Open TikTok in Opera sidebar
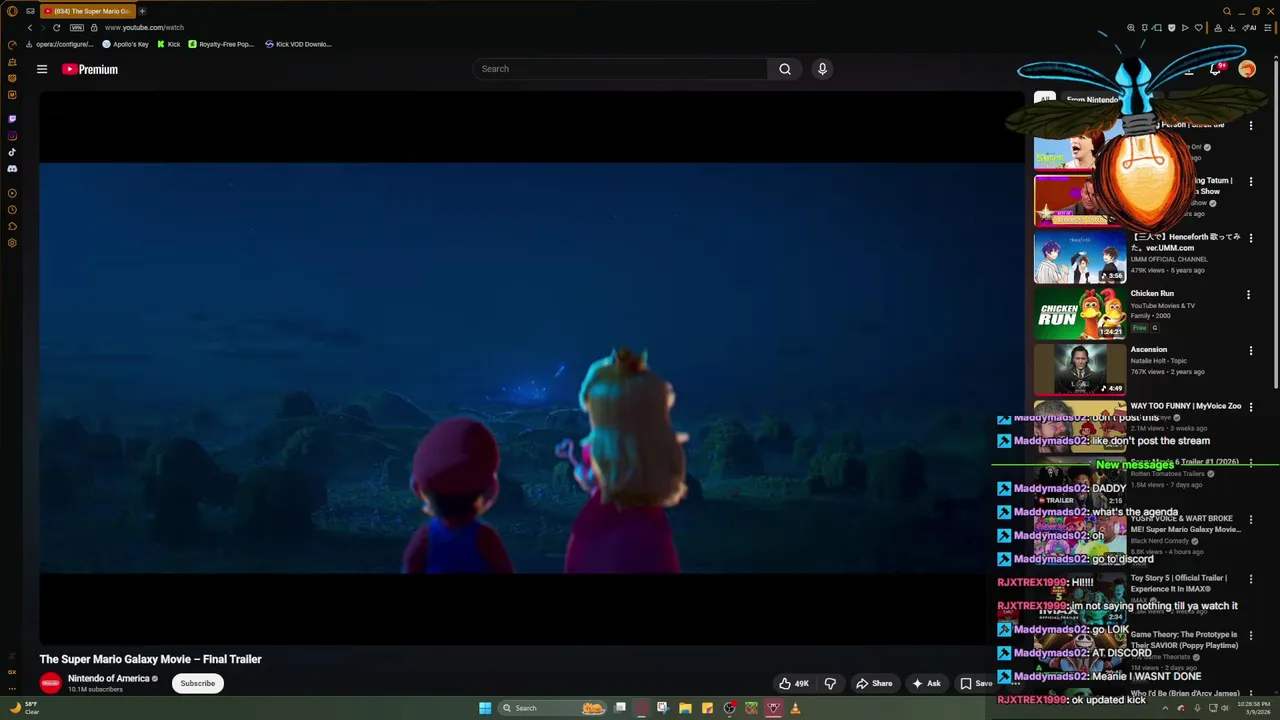 pos(12,152)
